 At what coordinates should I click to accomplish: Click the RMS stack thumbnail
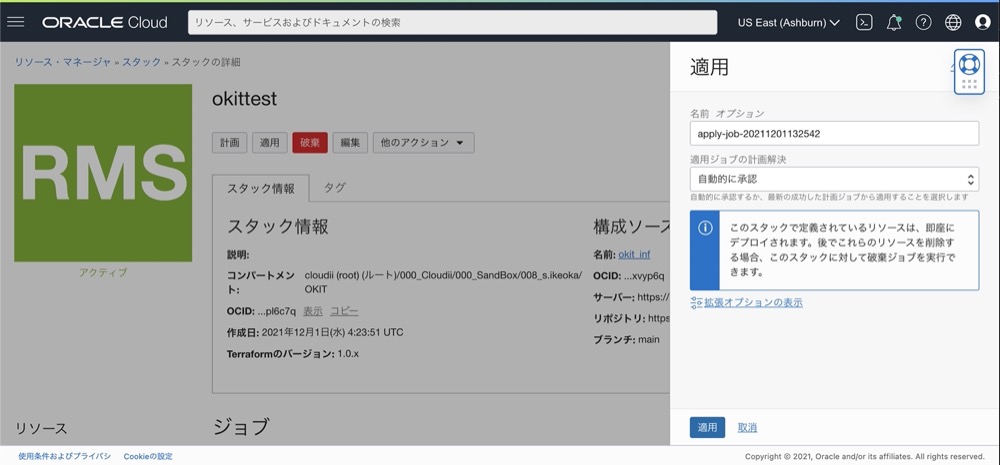103,173
